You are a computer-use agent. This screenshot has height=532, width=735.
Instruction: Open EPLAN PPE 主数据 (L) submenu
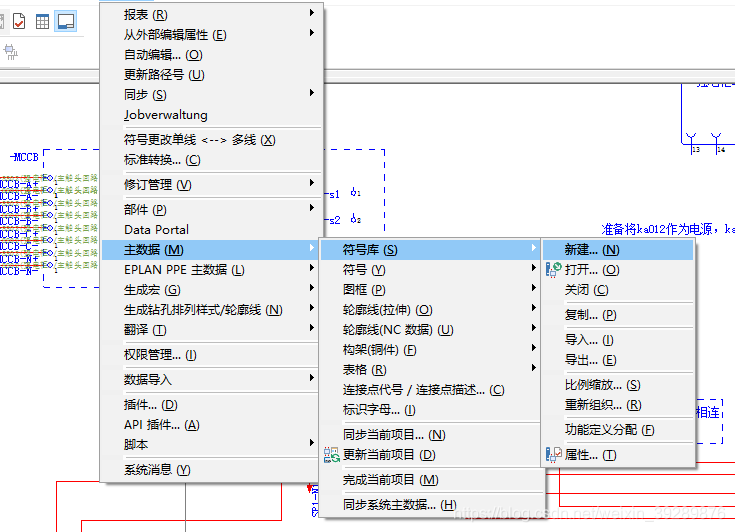tap(211, 270)
